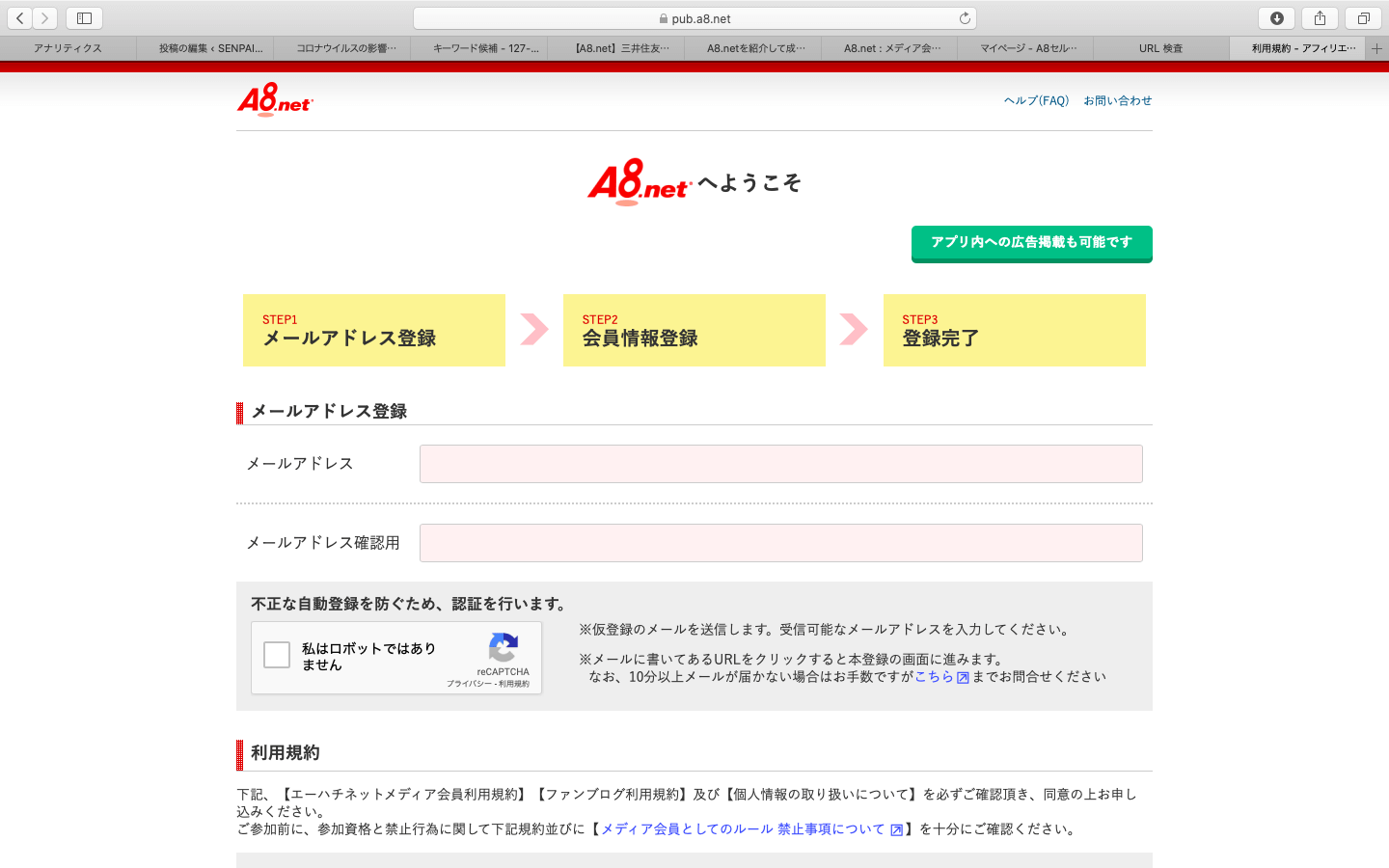Screen dimensions: 1389x868
Task: Click the reCAPTCHA logo icon
Action: (x=504, y=648)
